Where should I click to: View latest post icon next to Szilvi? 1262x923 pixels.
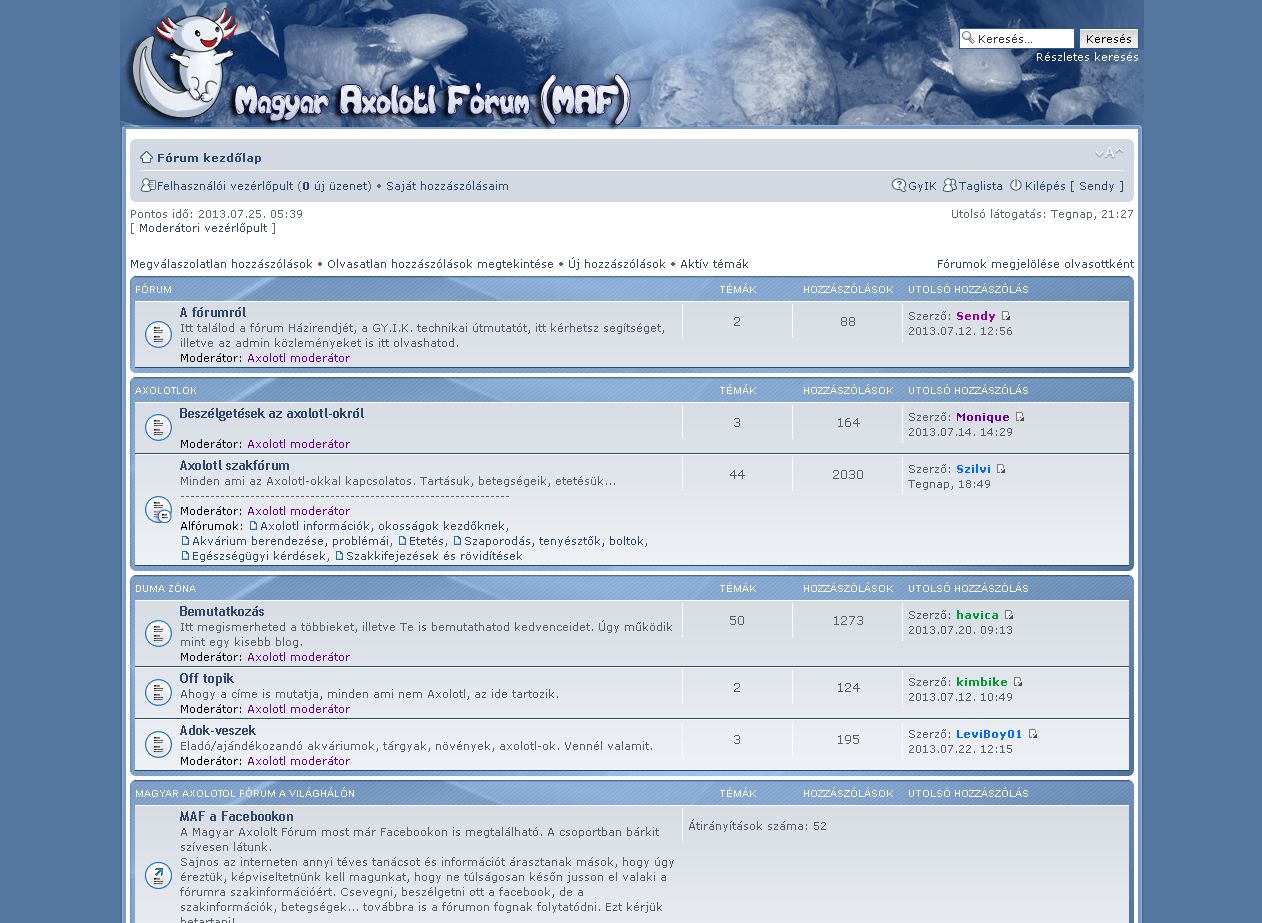coord(1001,469)
